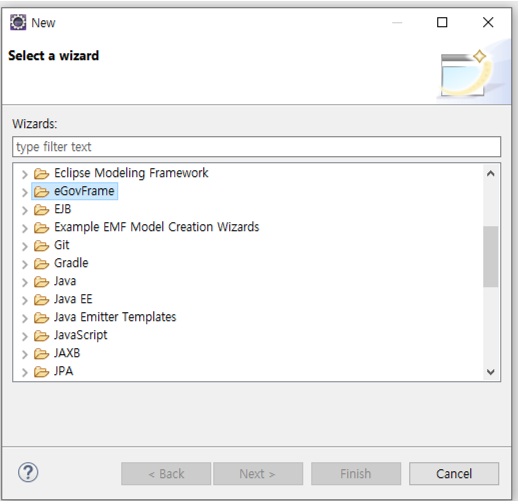Click the Cancel button
This screenshot has height=501, width=518.
tap(454, 473)
